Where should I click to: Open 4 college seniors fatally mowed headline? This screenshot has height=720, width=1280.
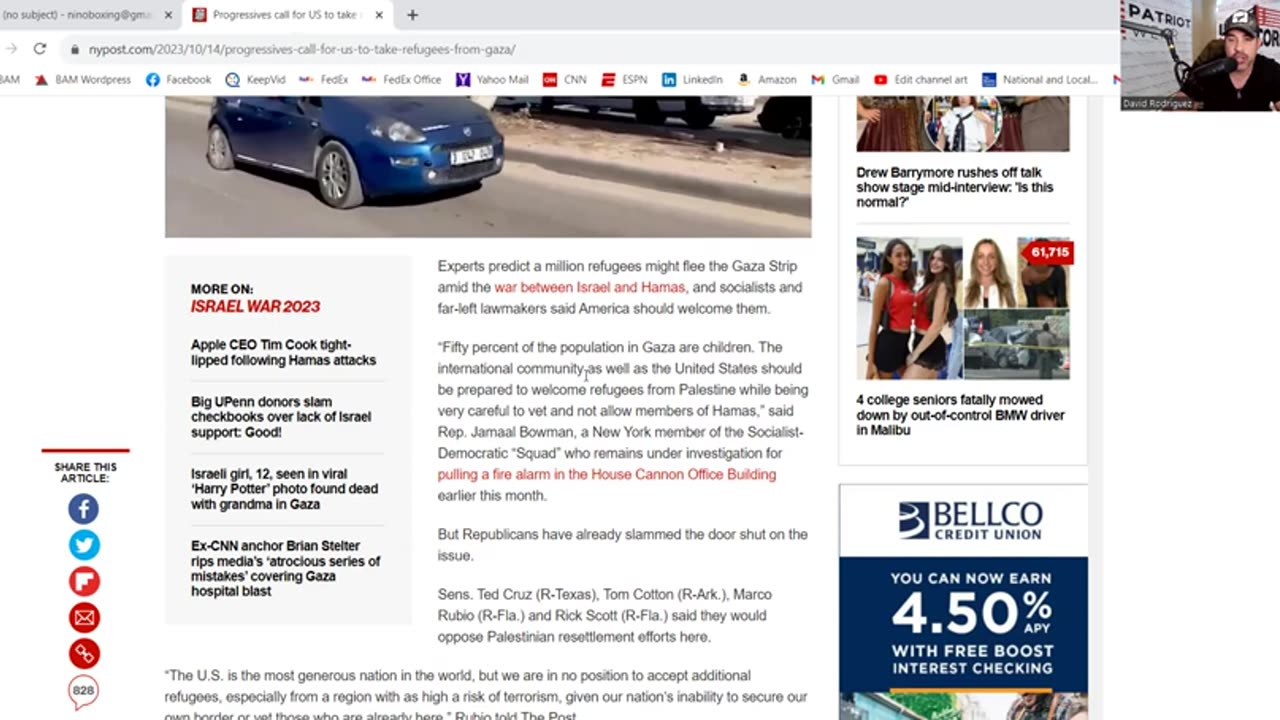(960, 415)
